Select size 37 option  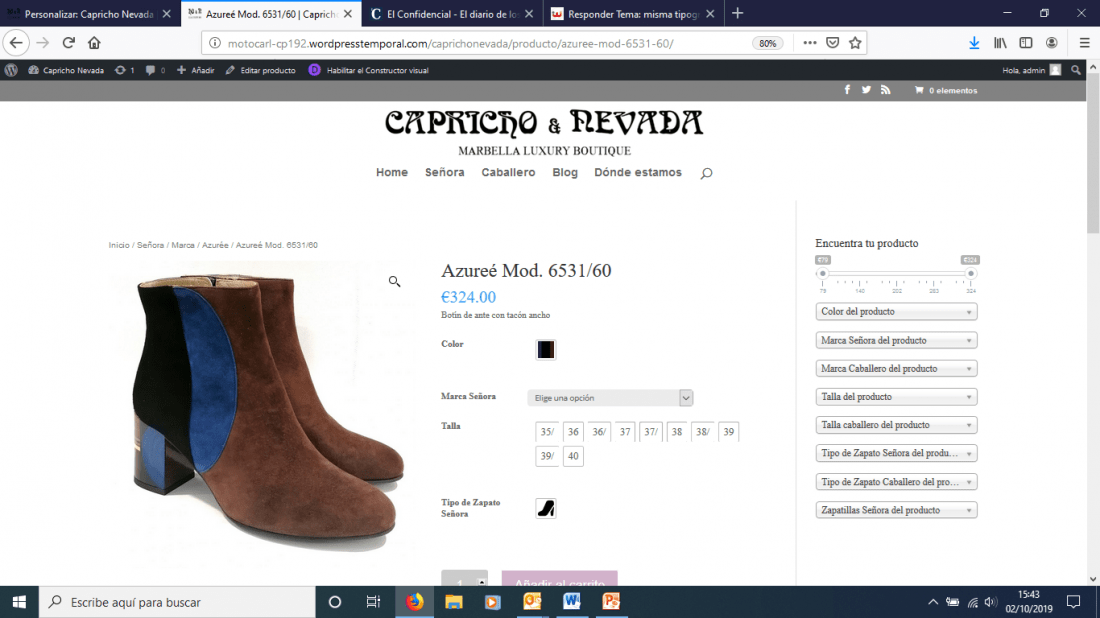coord(625,432)
